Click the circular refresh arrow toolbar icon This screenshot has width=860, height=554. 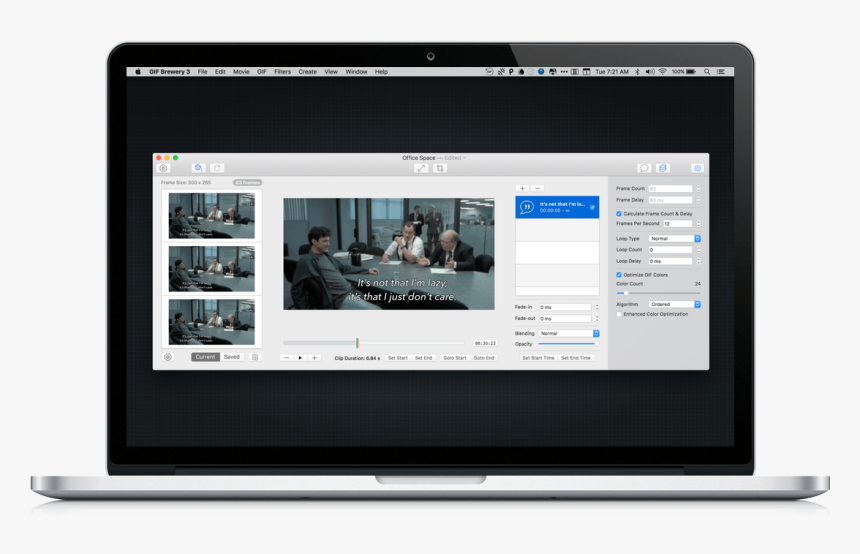(217, 168)
